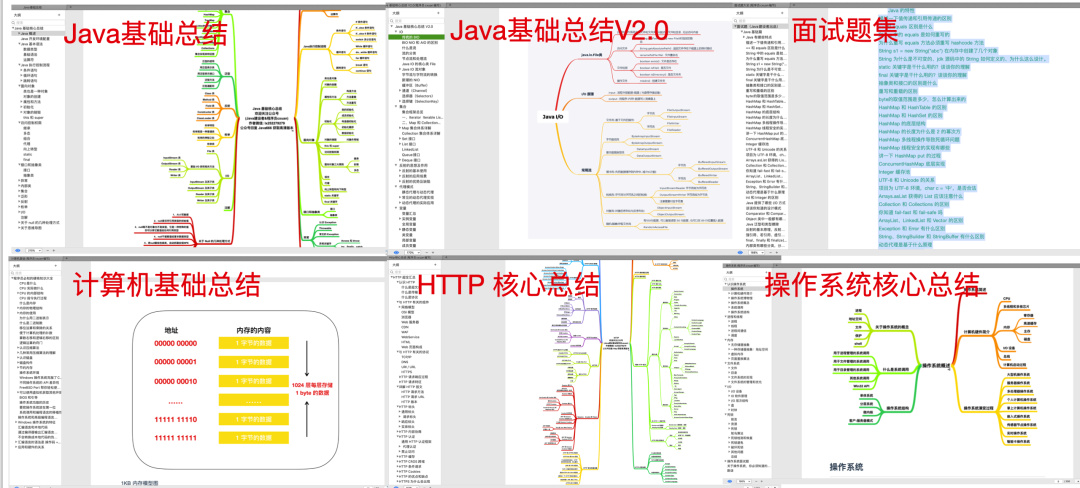Viewport: 1080px width, 488px height.
Task: Select '静态代理与动态代理' outline entry
Action: click(x=418, y=192)
